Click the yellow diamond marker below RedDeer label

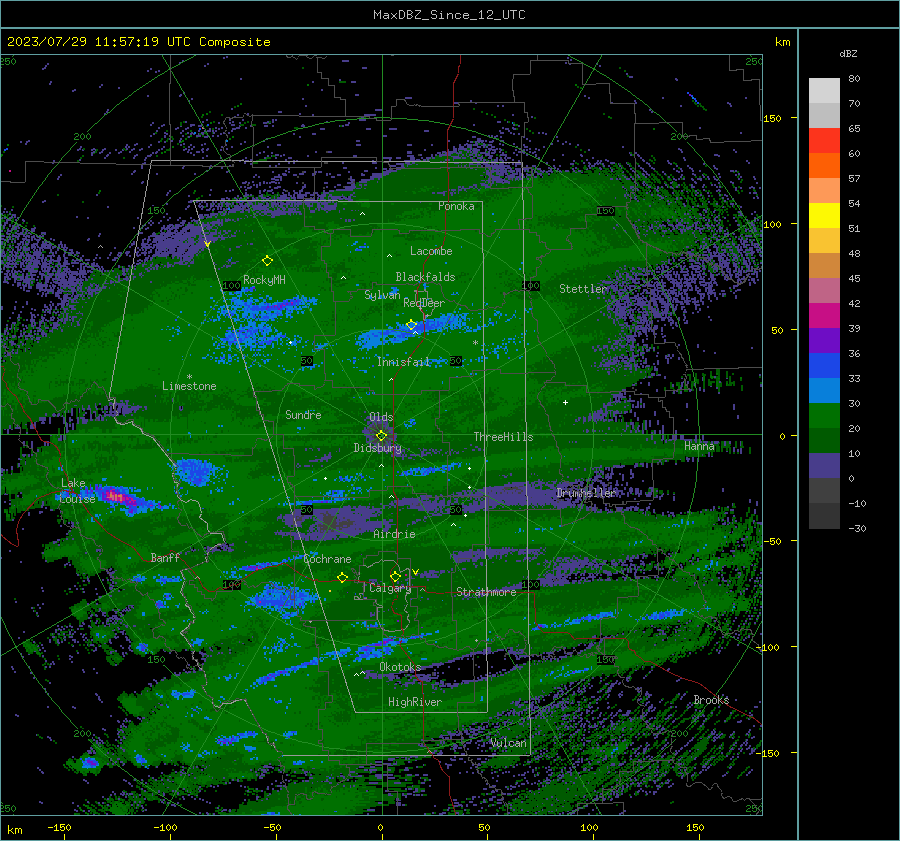click(x=411, y=325)
